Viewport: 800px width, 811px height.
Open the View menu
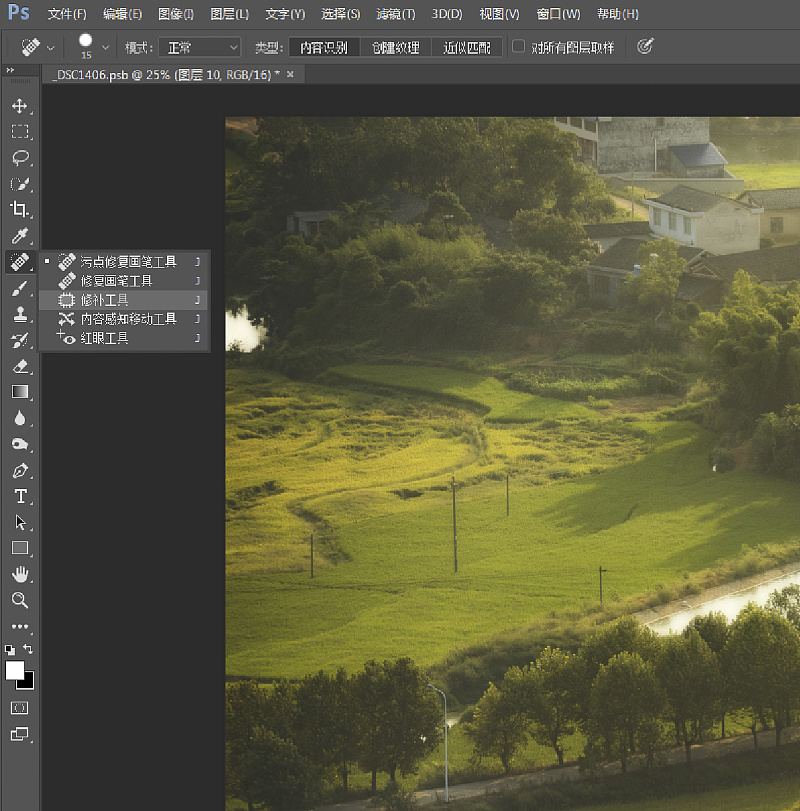(499, 14)
